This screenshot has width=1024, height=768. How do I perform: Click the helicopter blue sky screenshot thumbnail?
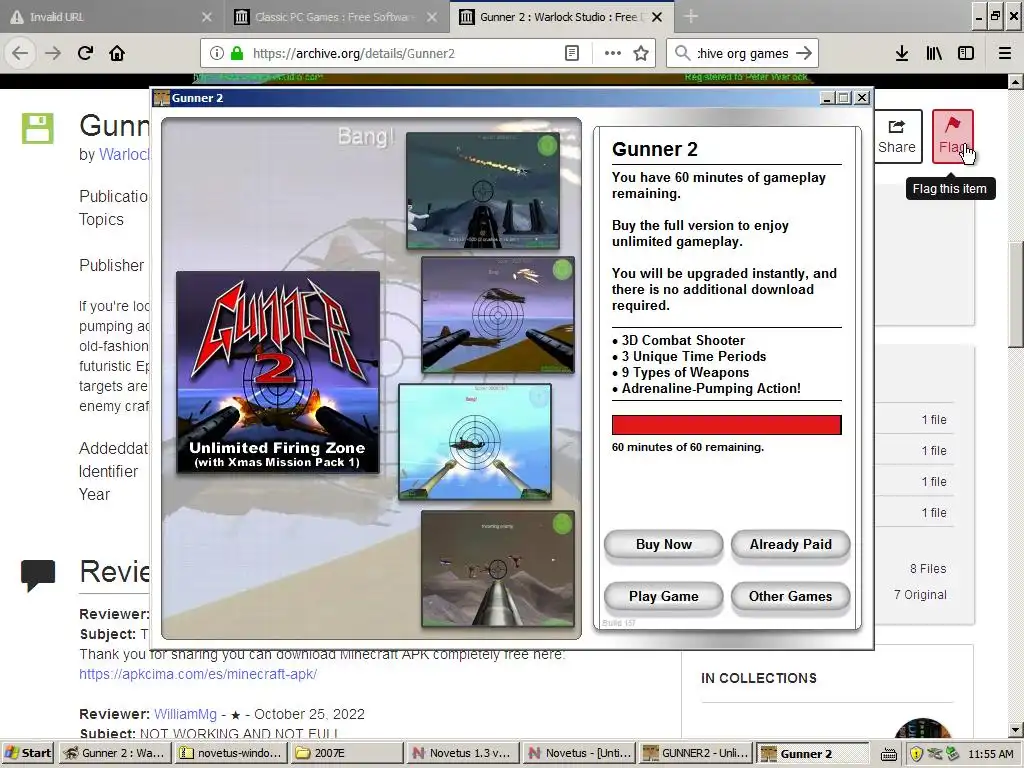(x=475, y=441)
